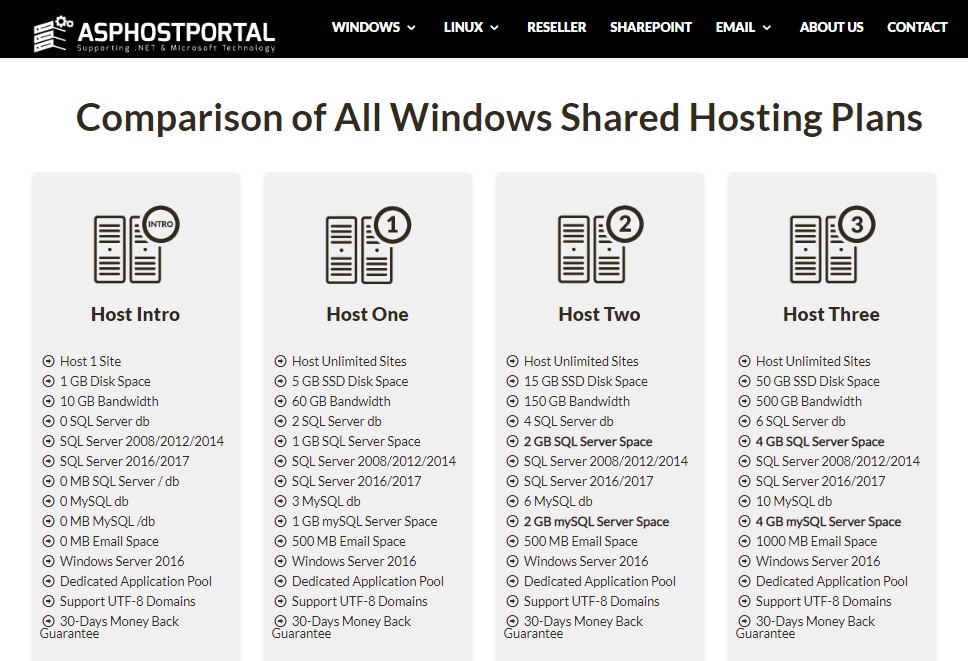Click the bullet icon next to 60 GB Bandwidth

point(280,401)
